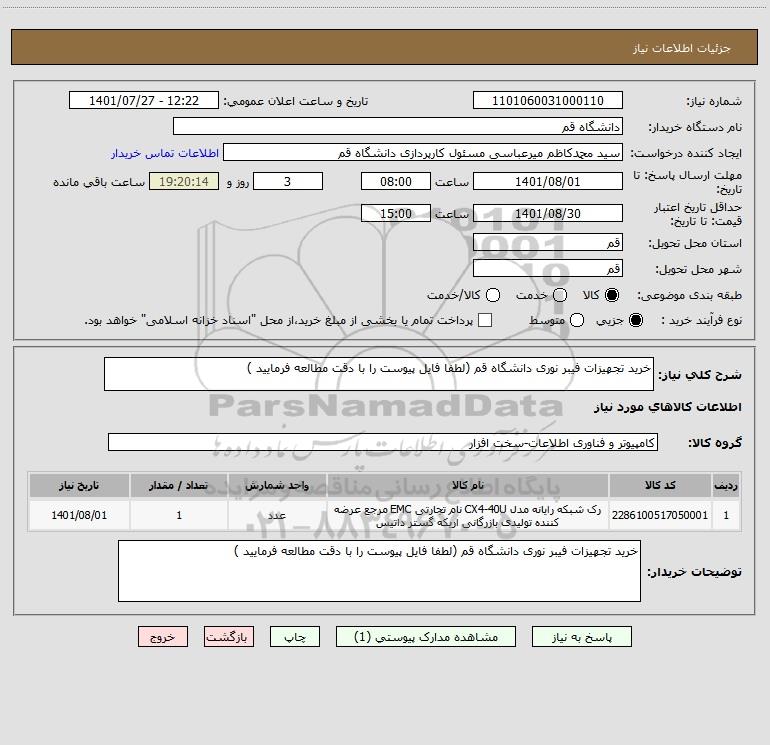Image resolution: width=770 pixels, height=745 pixels.
Task: Click the نام کالا column header
Action: (x=468, y=485)
